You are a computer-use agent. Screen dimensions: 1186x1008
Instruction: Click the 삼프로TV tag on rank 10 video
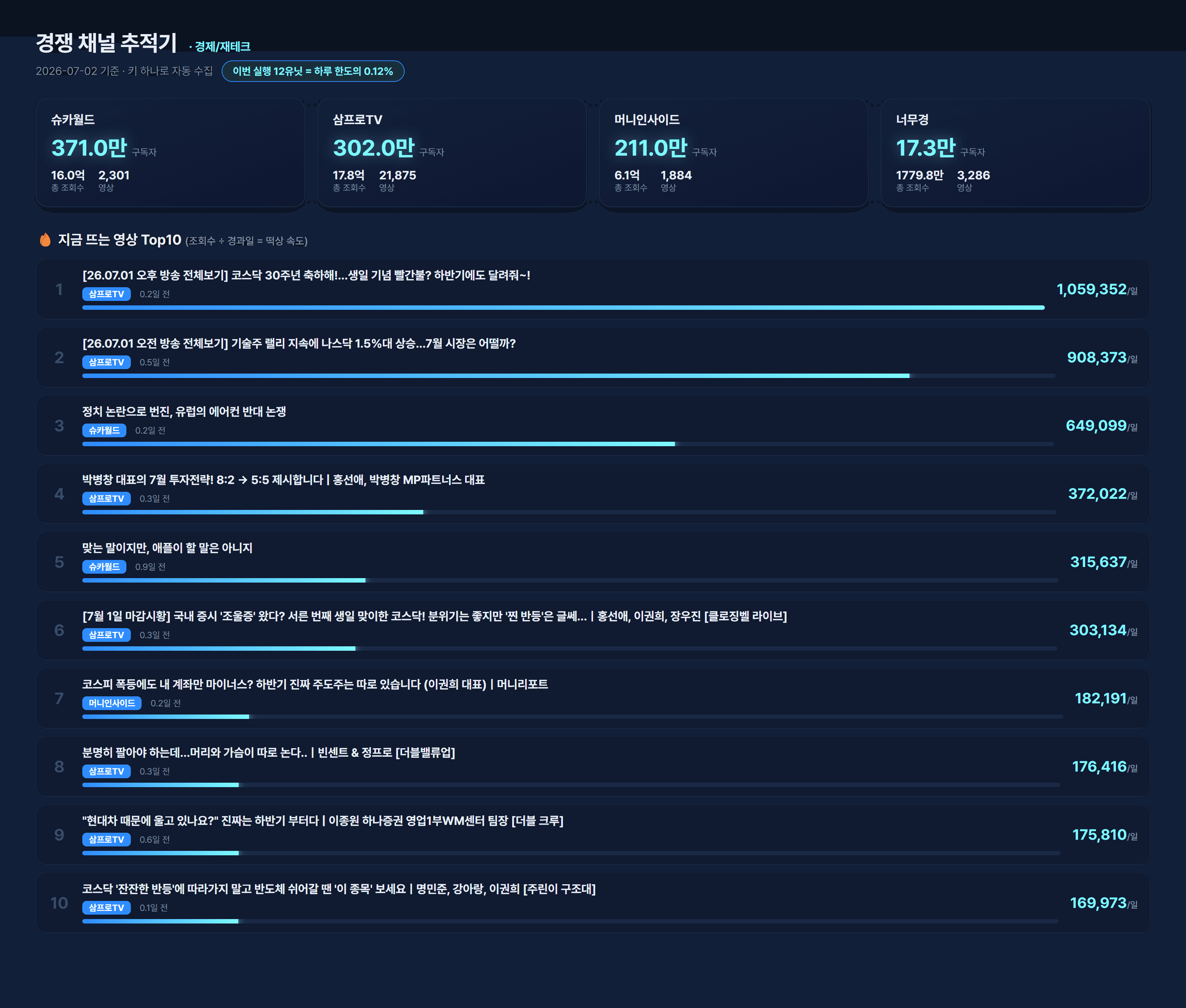[x=106, y=908]
